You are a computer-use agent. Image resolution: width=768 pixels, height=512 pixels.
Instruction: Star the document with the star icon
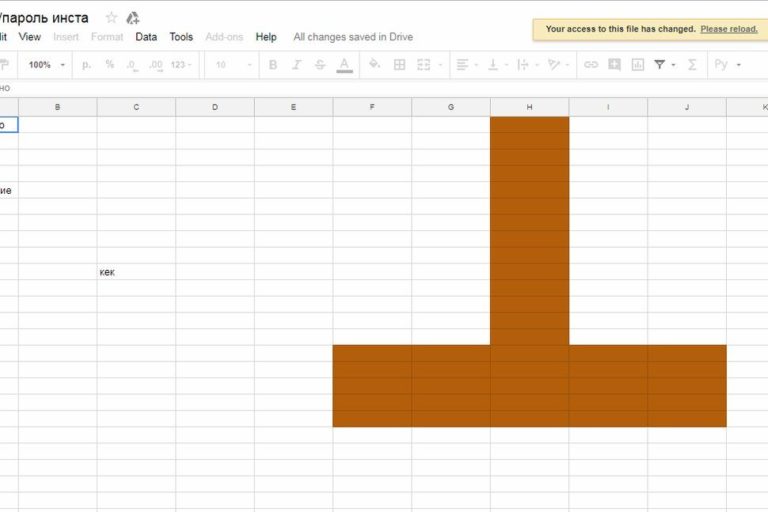click(x=111, y=18)
